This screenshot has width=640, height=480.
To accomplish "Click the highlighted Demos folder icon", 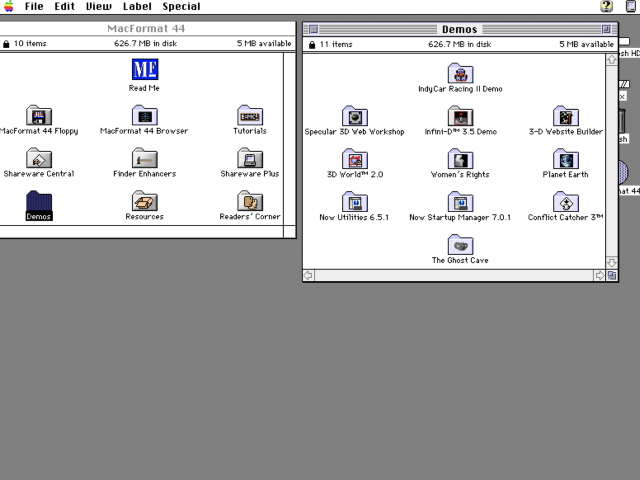I will click(x=39, y=201).
